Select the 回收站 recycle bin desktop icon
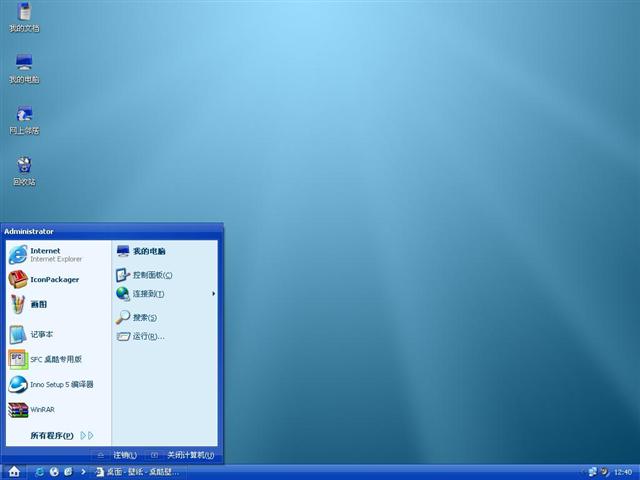This screenshot has width=640, height=480. [x=24, y=171]
